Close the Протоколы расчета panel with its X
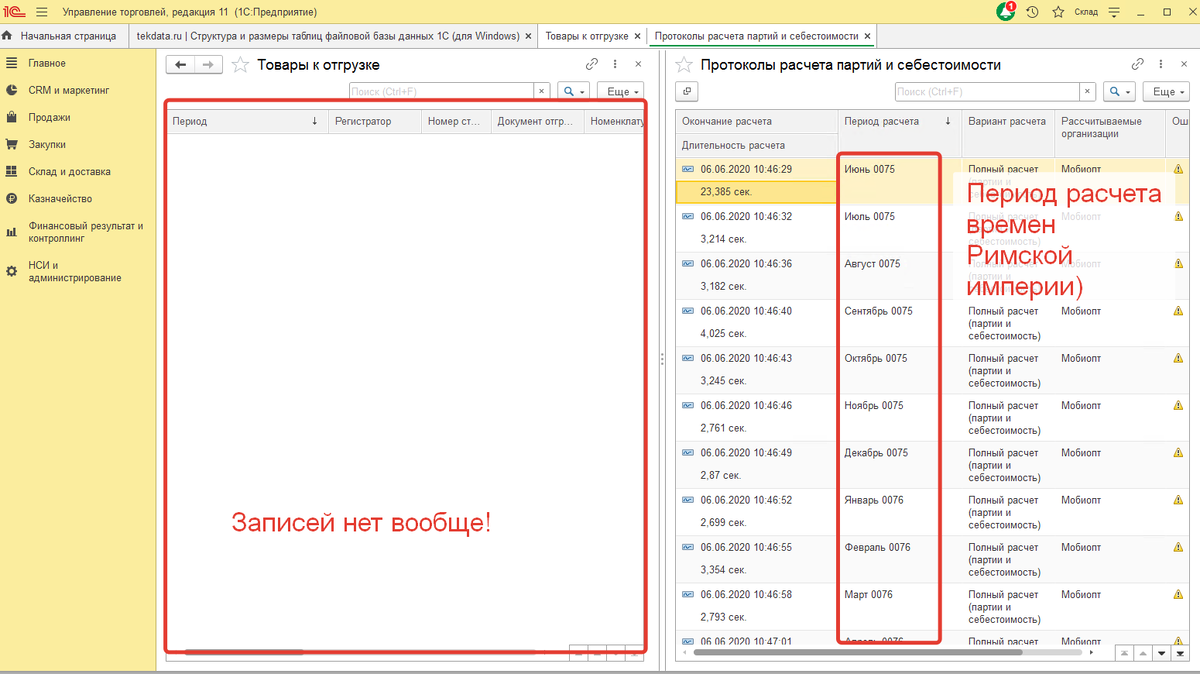The image size is (1200, 674). click(1183, 64)
